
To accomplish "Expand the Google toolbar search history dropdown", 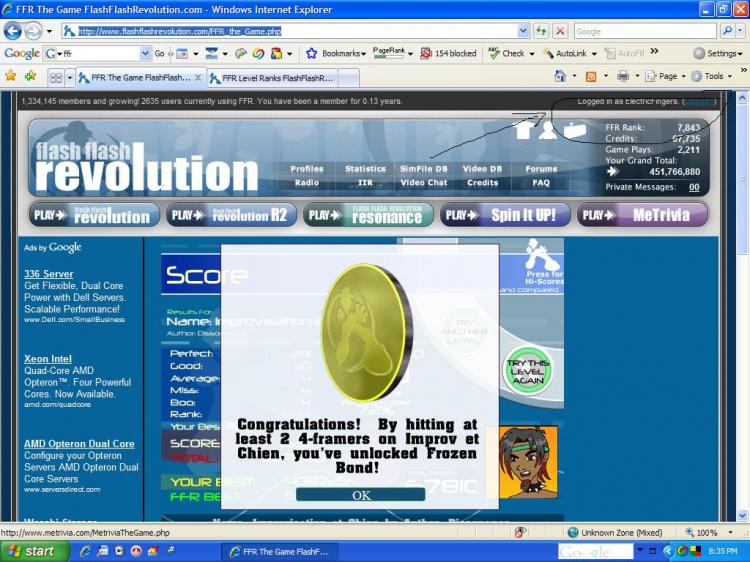I will tap(145, 54).
